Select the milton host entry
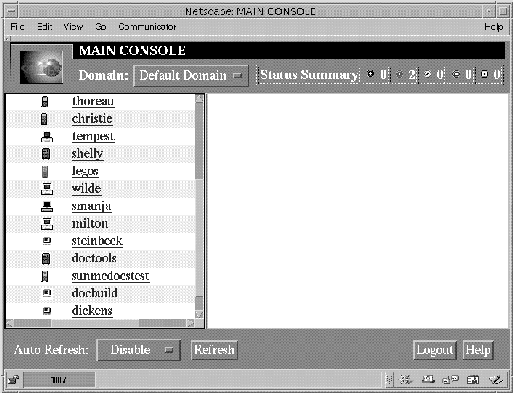The width and height of the screenshot is (513, 393). click(90, 224)
